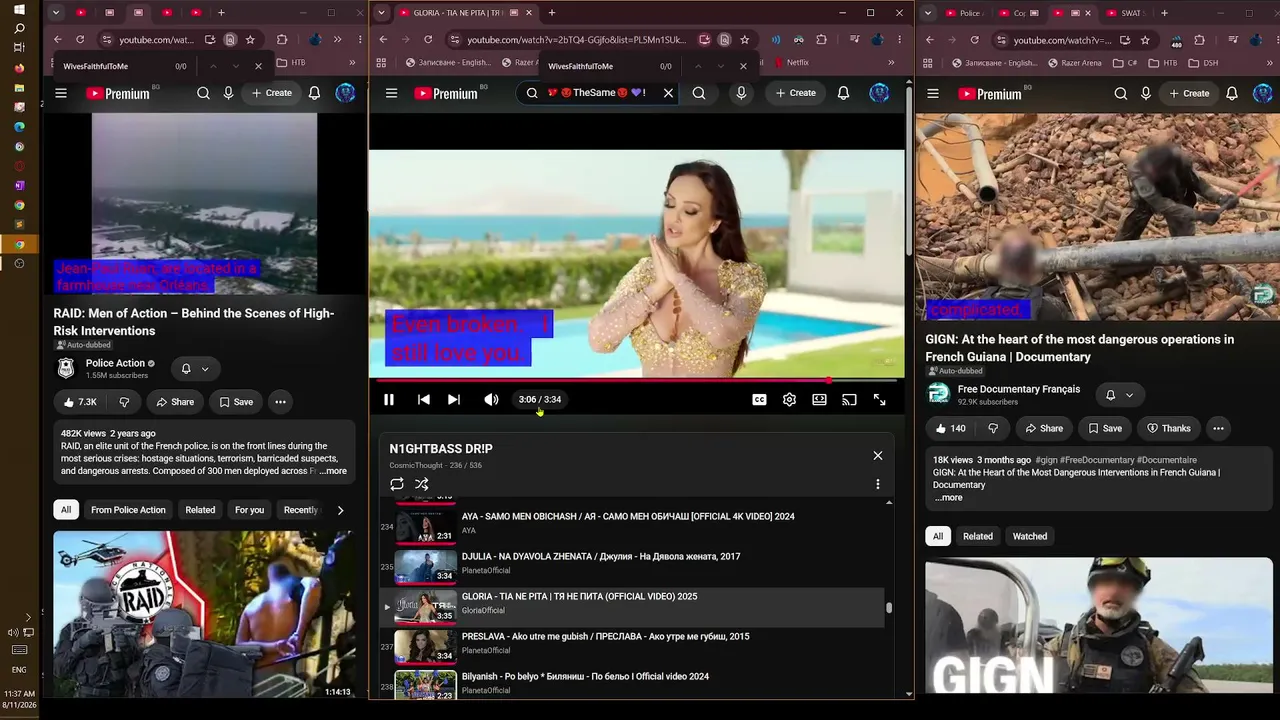The height and width of the screenshot is (720, 1280).
Task: Open search in left YouTube window
Action: 203,93
